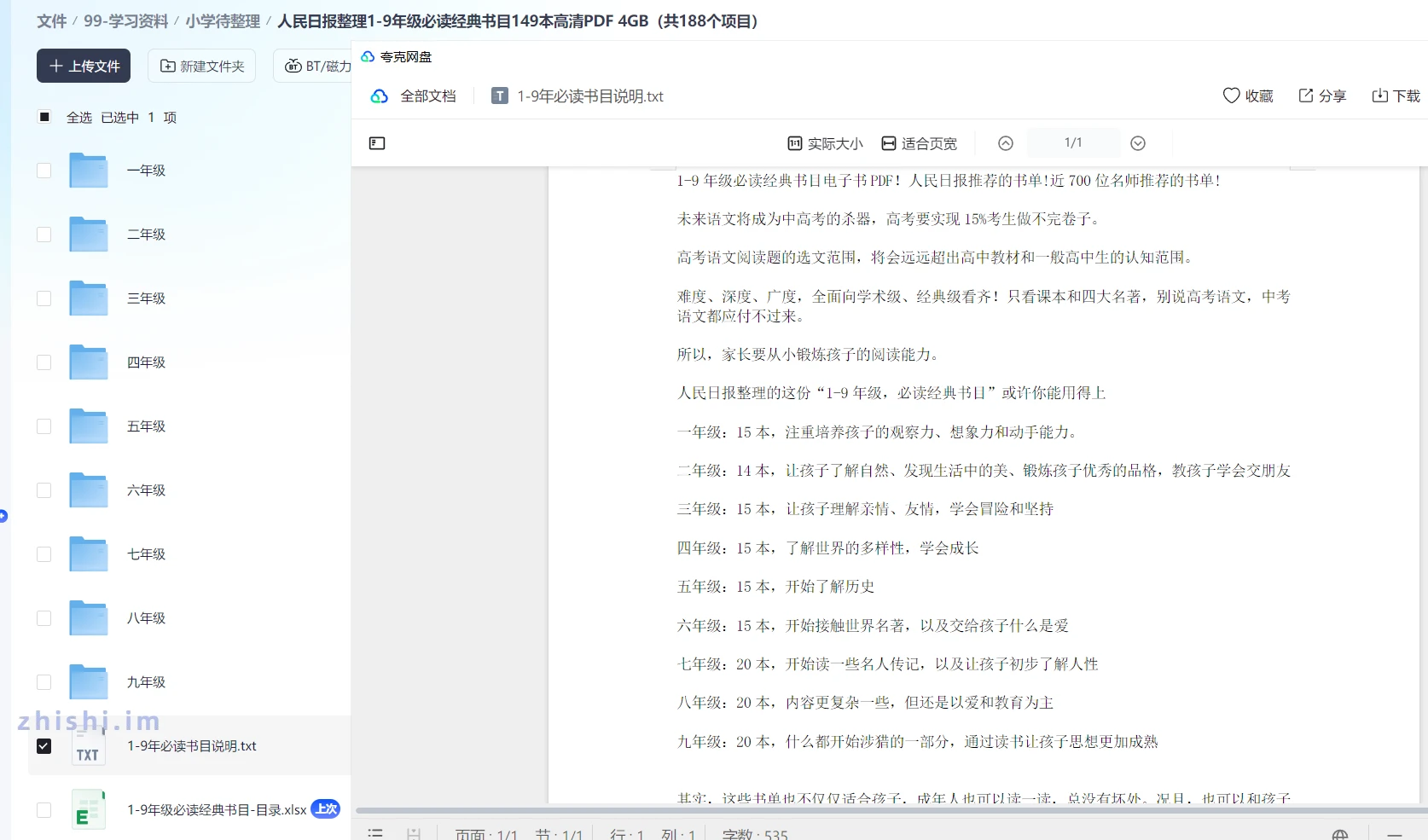Open the 三年级 folder icon
Image resolution: width=1428 pixels, height=840 pixels.
[89, 298]
